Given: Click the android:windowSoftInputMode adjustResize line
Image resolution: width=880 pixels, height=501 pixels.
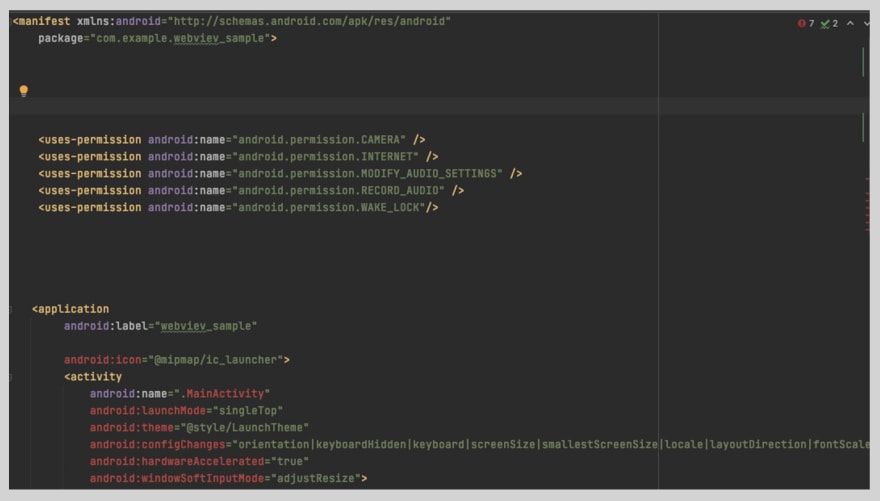Looking at the screenshot, I should 228,479.
